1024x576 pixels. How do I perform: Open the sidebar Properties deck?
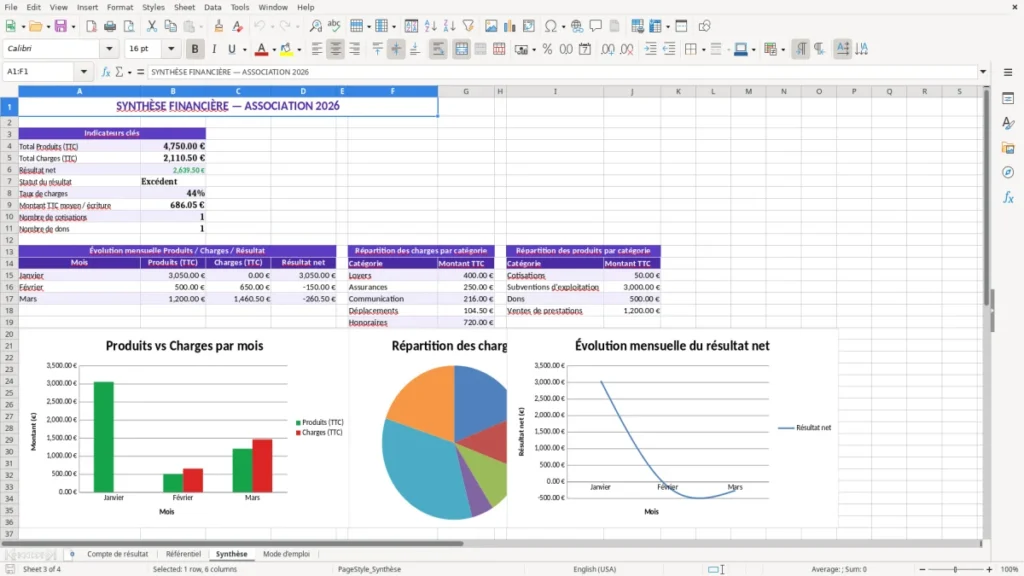click(1008, 99)
